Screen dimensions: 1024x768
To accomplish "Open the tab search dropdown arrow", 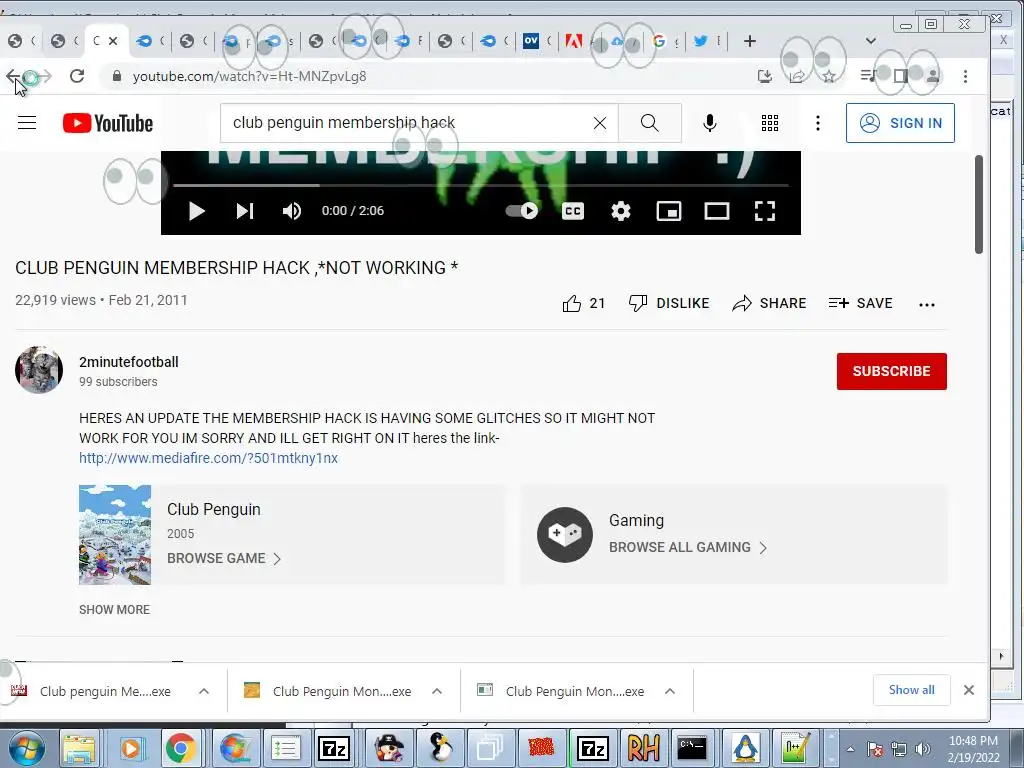I will pos(871,41).
